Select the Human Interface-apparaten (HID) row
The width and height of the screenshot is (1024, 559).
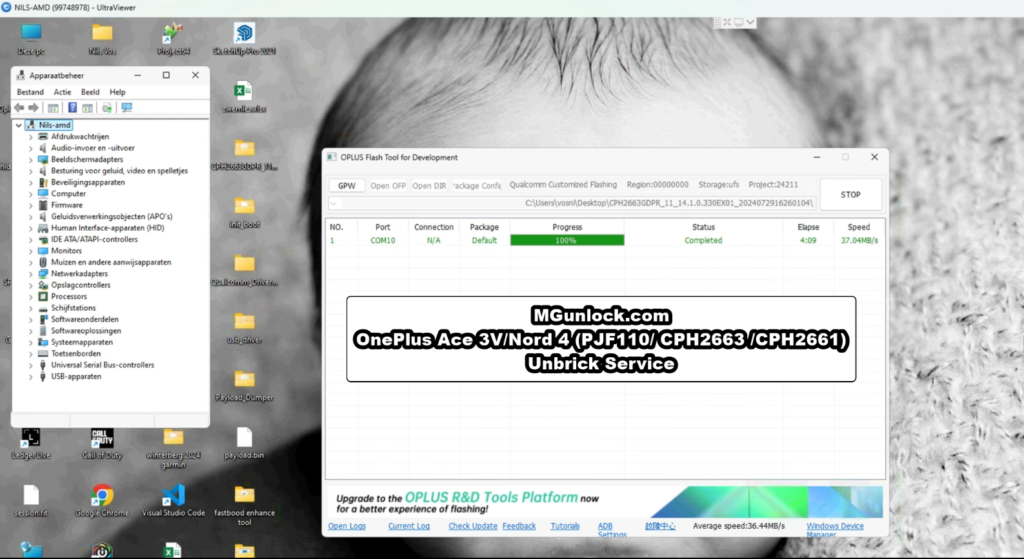tap(108, 228)
